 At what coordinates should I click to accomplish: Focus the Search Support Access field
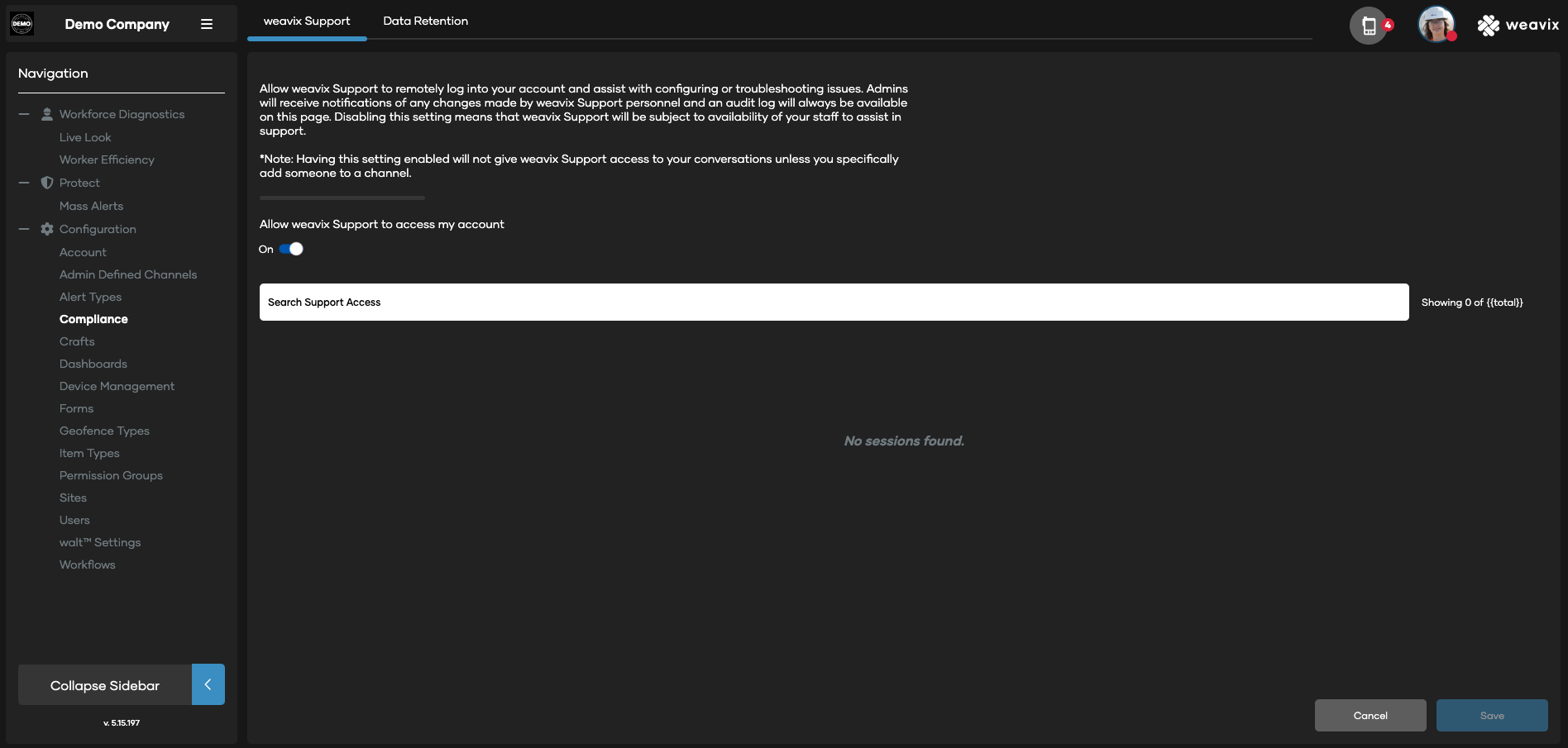pos(834,302)
